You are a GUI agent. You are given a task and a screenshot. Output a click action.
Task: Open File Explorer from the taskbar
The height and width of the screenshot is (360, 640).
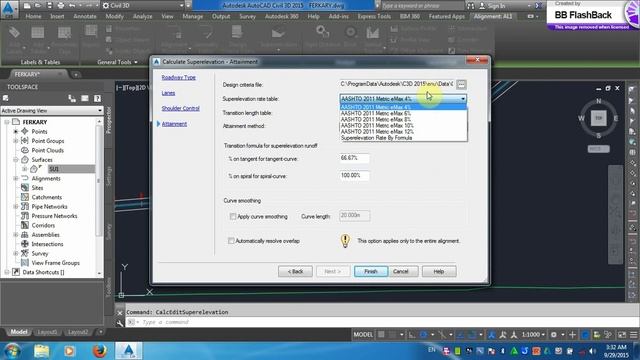[41, 351]
